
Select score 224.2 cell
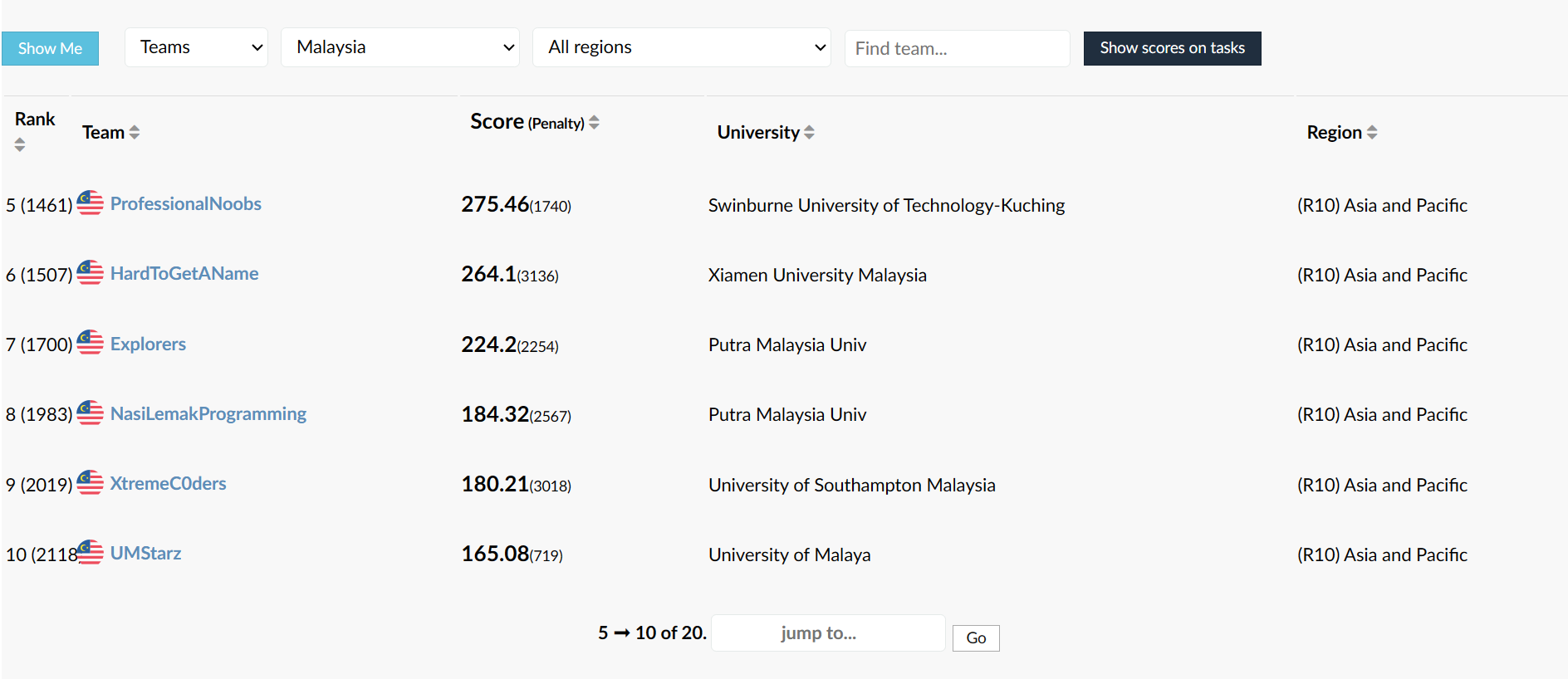point(510,344)
